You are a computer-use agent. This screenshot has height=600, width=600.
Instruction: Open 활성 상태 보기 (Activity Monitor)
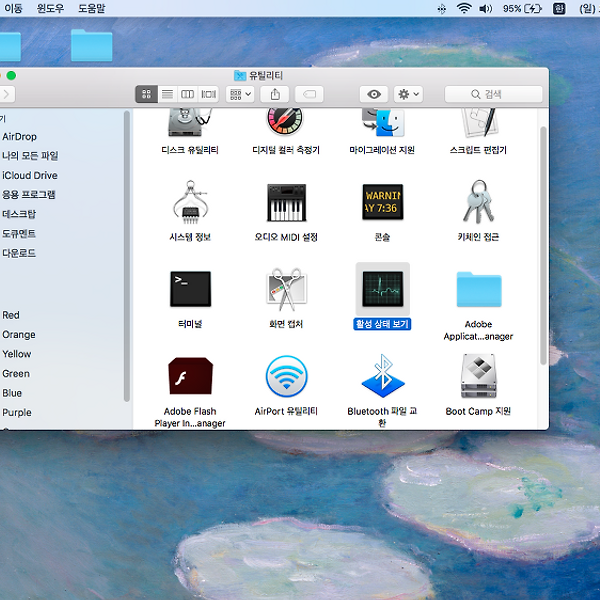click(x=382, y=290)
